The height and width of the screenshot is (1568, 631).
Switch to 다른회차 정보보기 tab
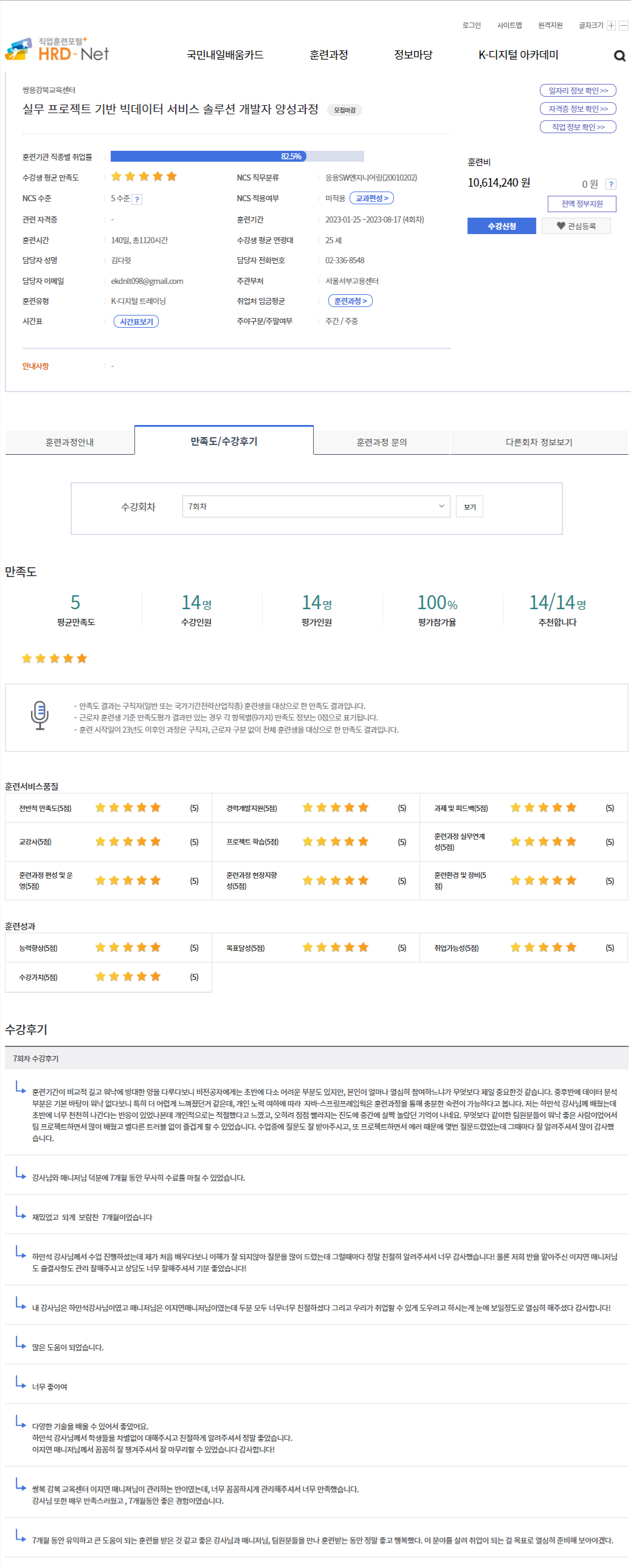click(x=539, y=442)
